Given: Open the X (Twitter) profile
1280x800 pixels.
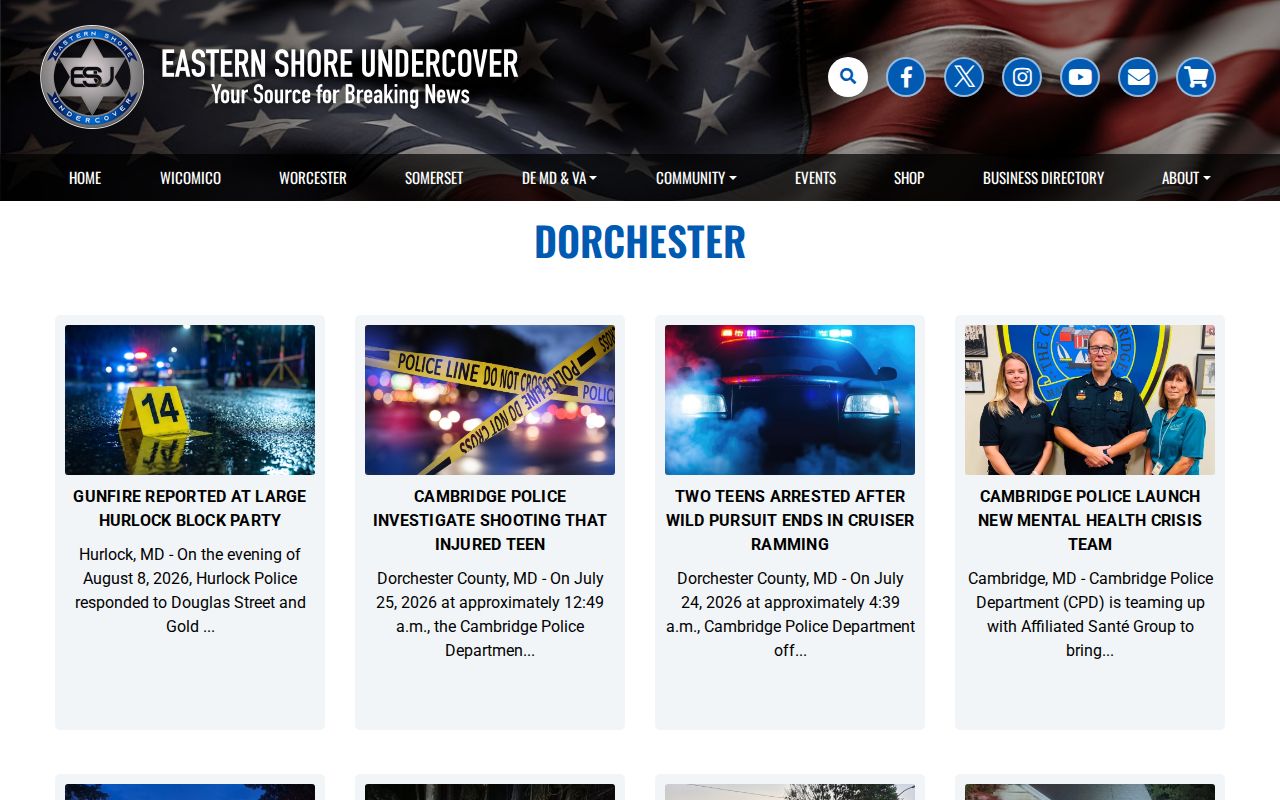Looking at the screenshot, I should click(x=964, y=77).
